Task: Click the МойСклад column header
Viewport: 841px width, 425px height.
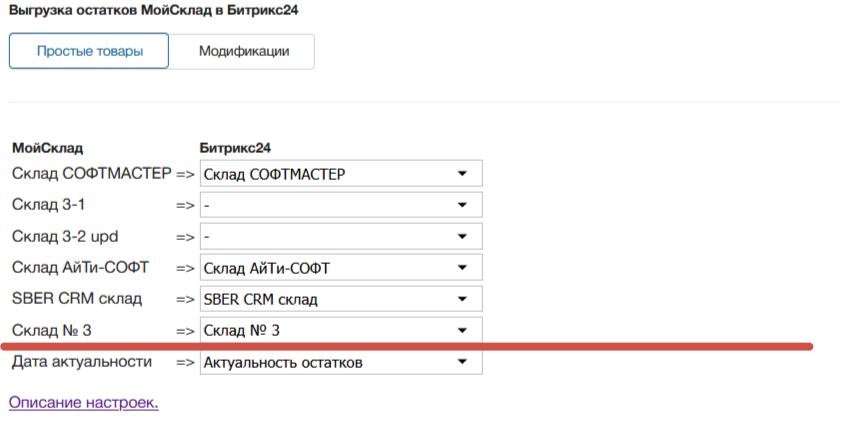Action: (47, 148)
